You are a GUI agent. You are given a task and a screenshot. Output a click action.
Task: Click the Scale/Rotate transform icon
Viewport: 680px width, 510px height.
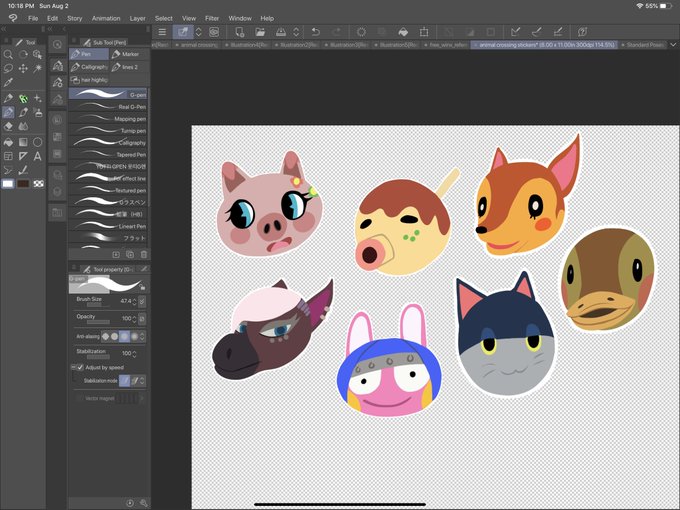coord(424,32)
